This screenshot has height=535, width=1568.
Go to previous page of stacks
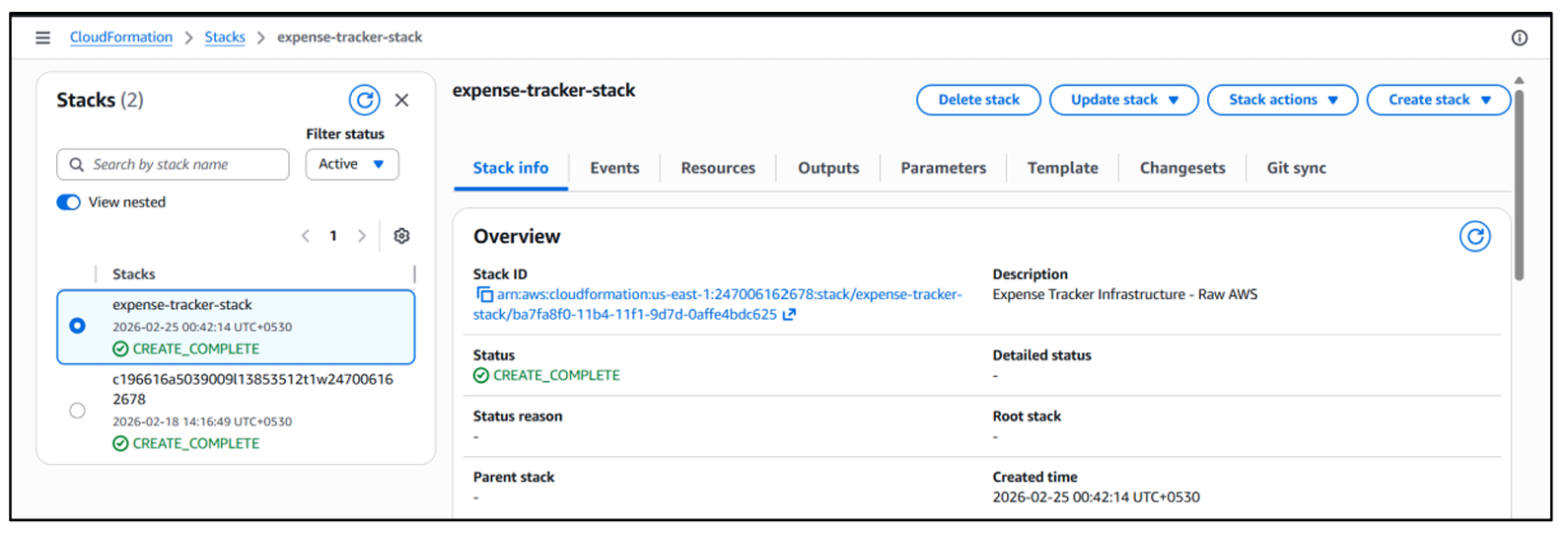click(306, 236)
